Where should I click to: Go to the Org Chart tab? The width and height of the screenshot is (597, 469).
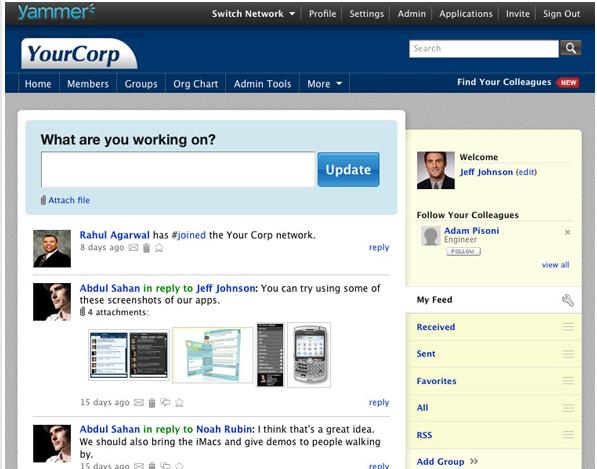pos(196,83)
